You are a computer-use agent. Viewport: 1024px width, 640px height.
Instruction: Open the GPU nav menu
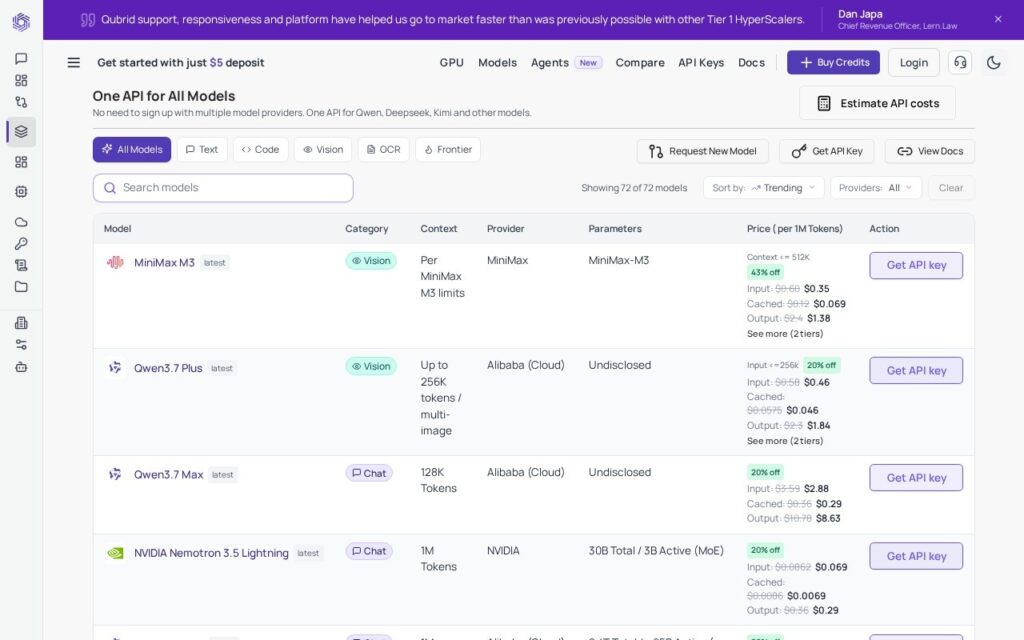tap(451, 63)
